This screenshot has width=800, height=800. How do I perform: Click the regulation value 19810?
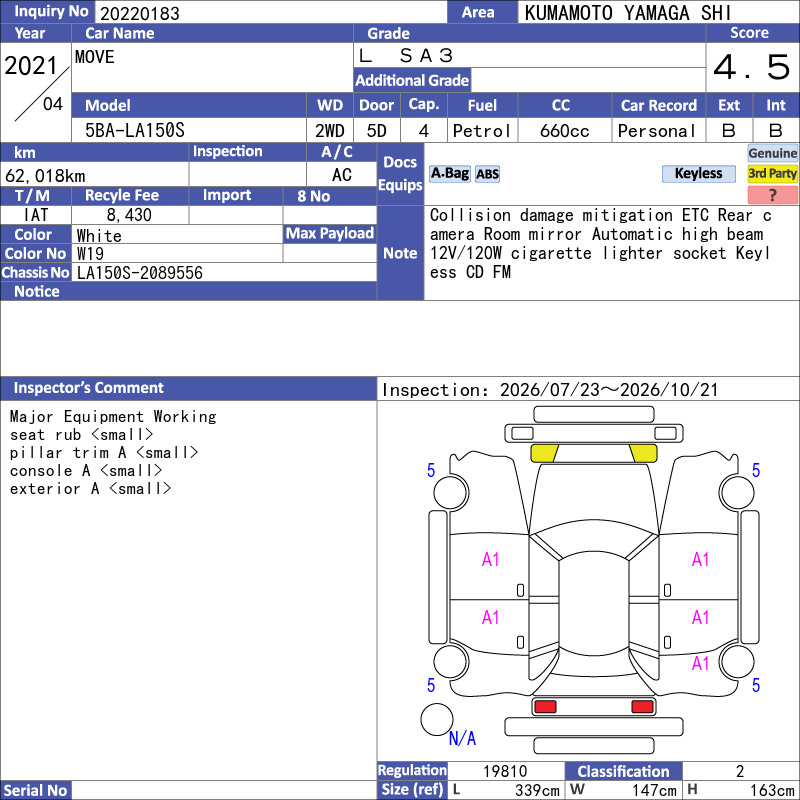(x=505, y=771)
